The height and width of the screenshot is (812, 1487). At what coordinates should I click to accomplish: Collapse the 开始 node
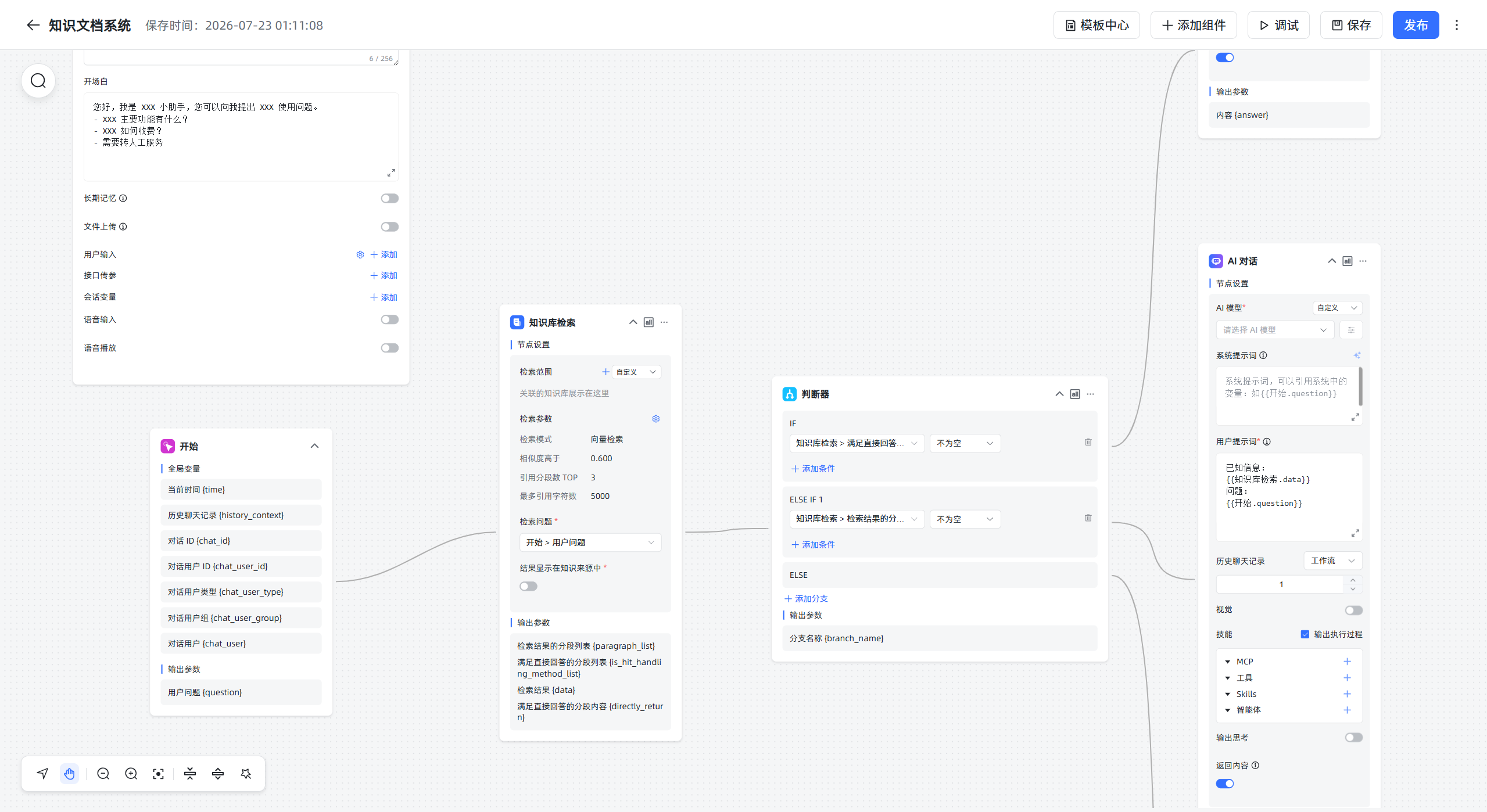click(315, 446)
